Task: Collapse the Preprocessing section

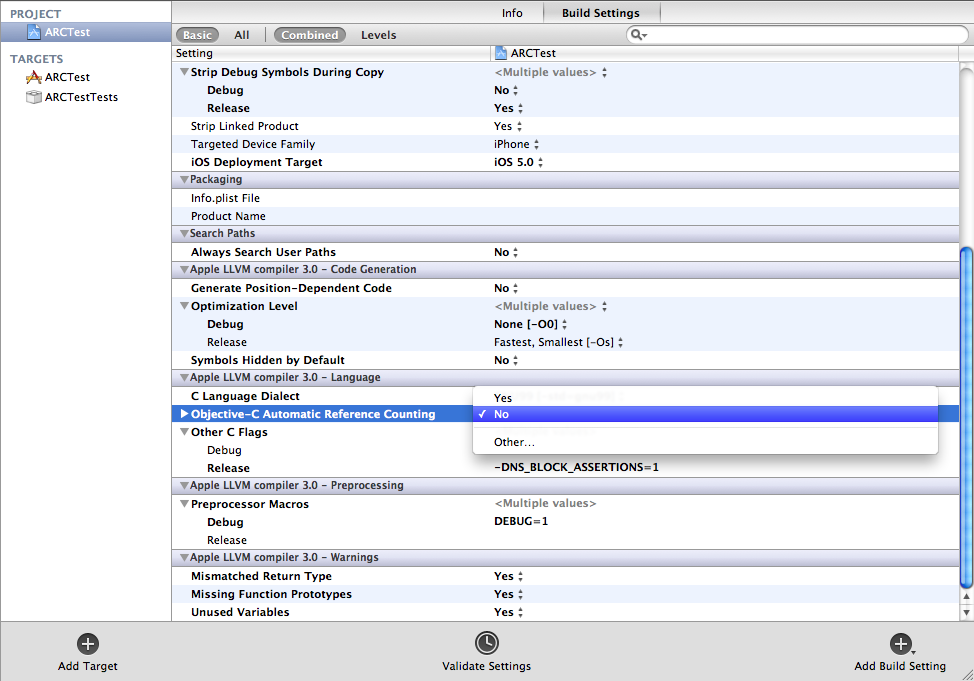Action: (184, 486)
